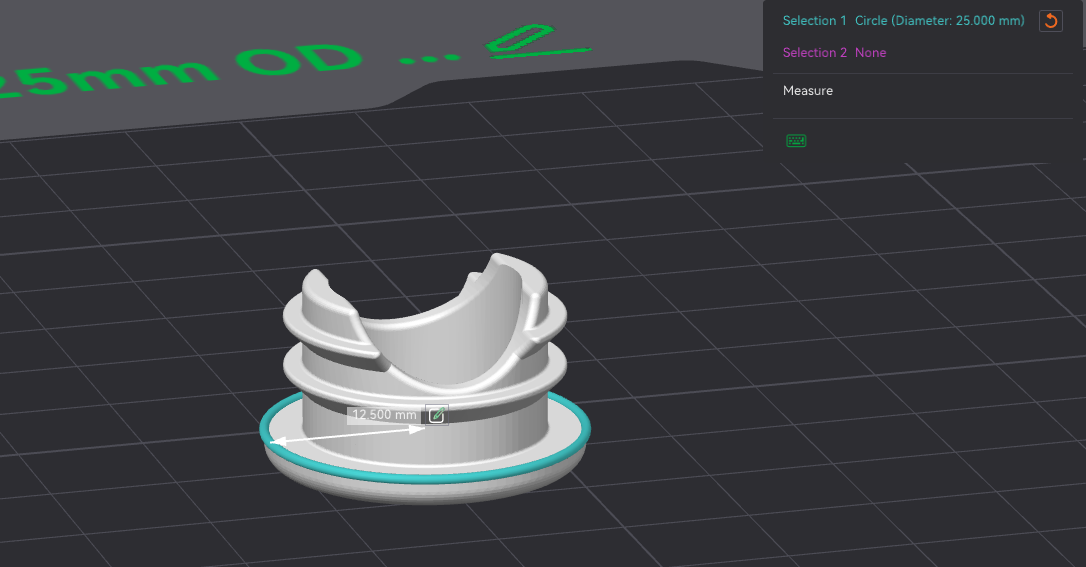Click the green keyboard shortcuts icon
1086x567 pixels.
pyautogui.click(x=796, y=141)
